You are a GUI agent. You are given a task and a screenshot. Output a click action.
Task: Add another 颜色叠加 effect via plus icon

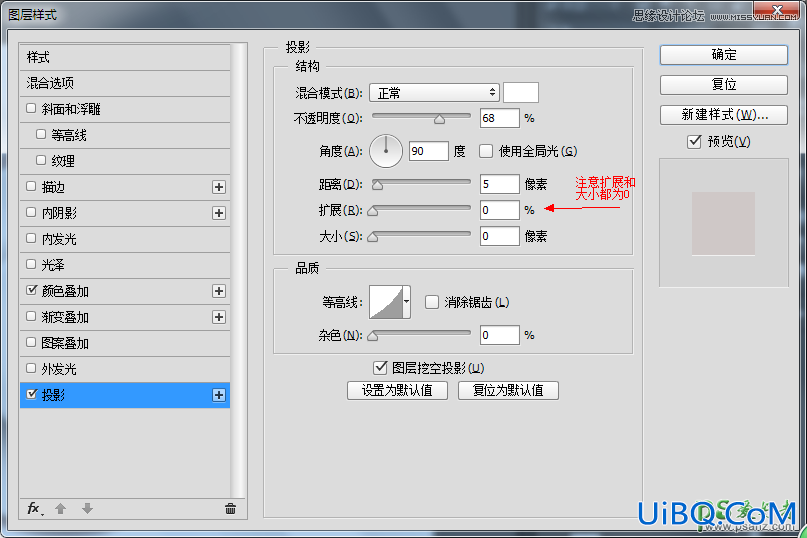pos(219,291)
